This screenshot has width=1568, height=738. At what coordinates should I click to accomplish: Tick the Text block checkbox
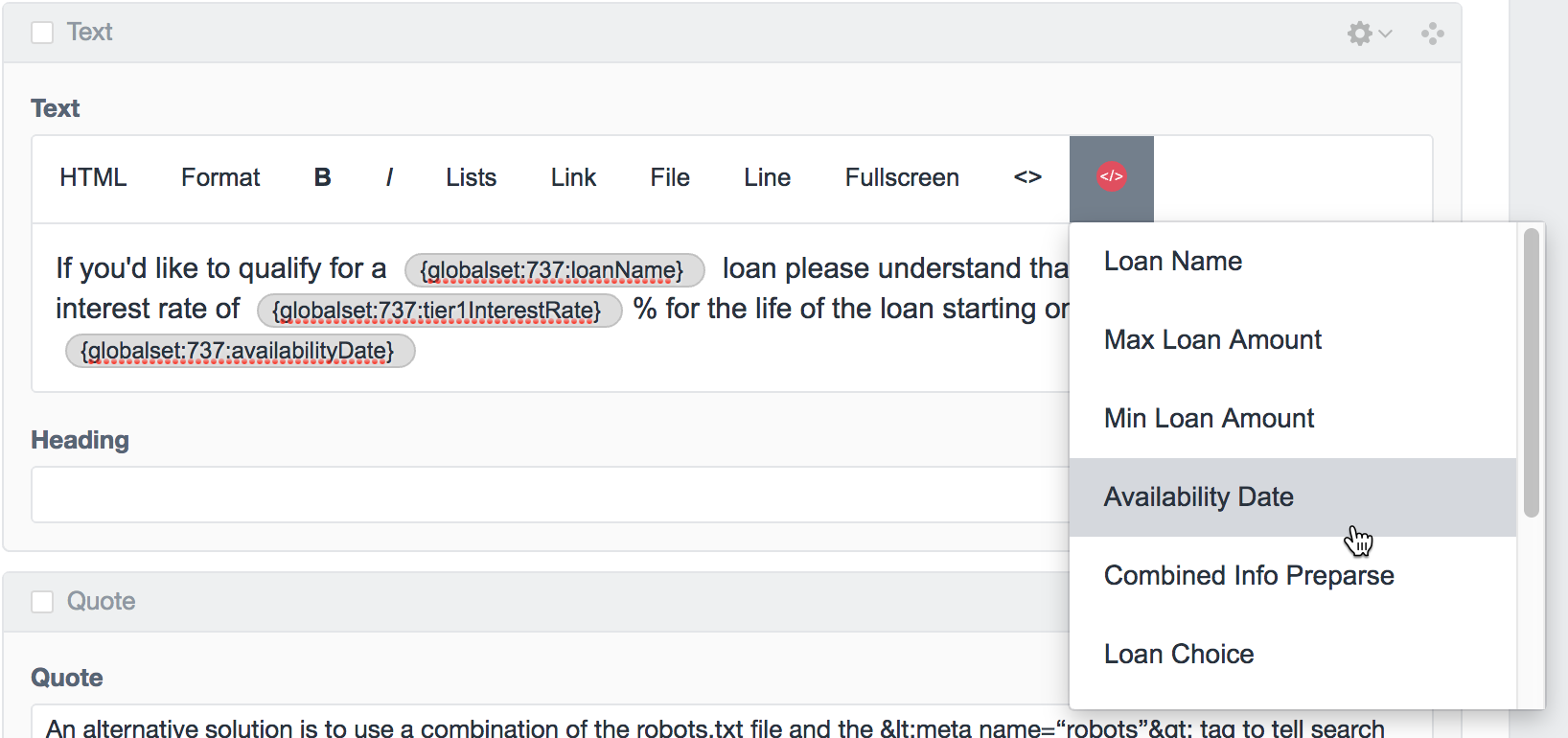point(42,33)
